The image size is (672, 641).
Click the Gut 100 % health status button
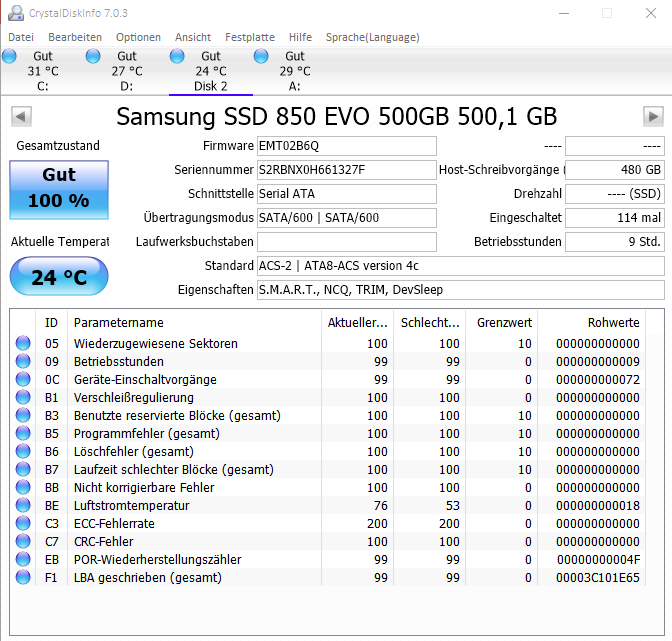coord(59,190)
